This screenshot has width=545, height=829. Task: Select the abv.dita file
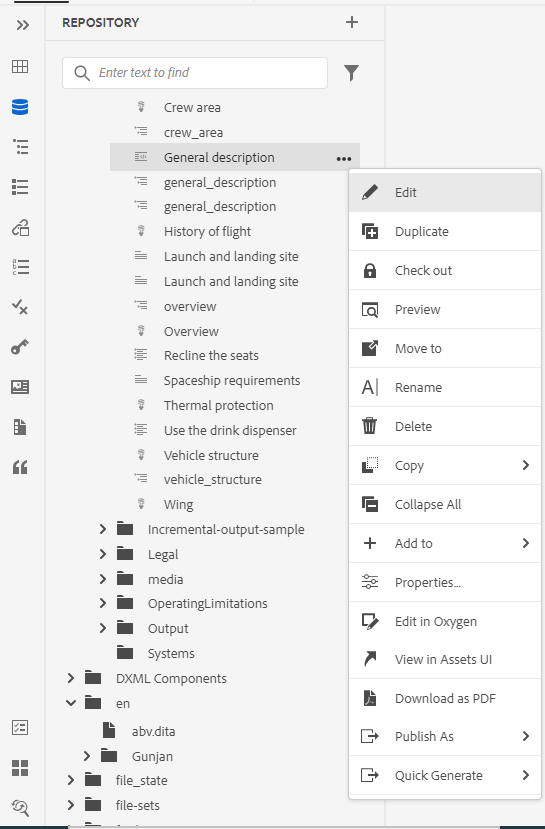(153, 732)
